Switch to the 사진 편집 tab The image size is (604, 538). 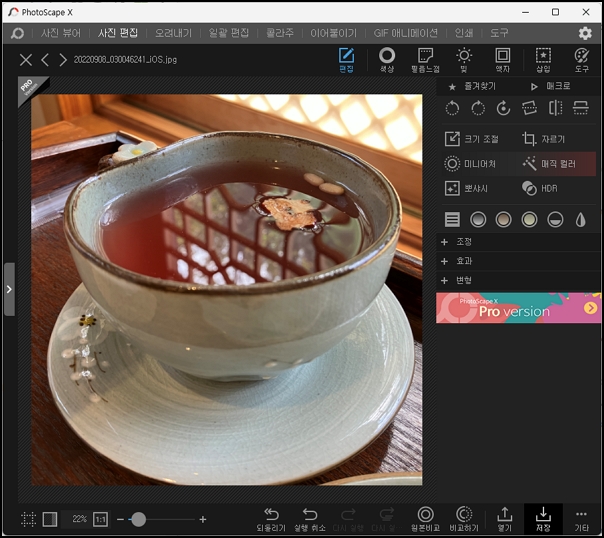click(117, 33)
